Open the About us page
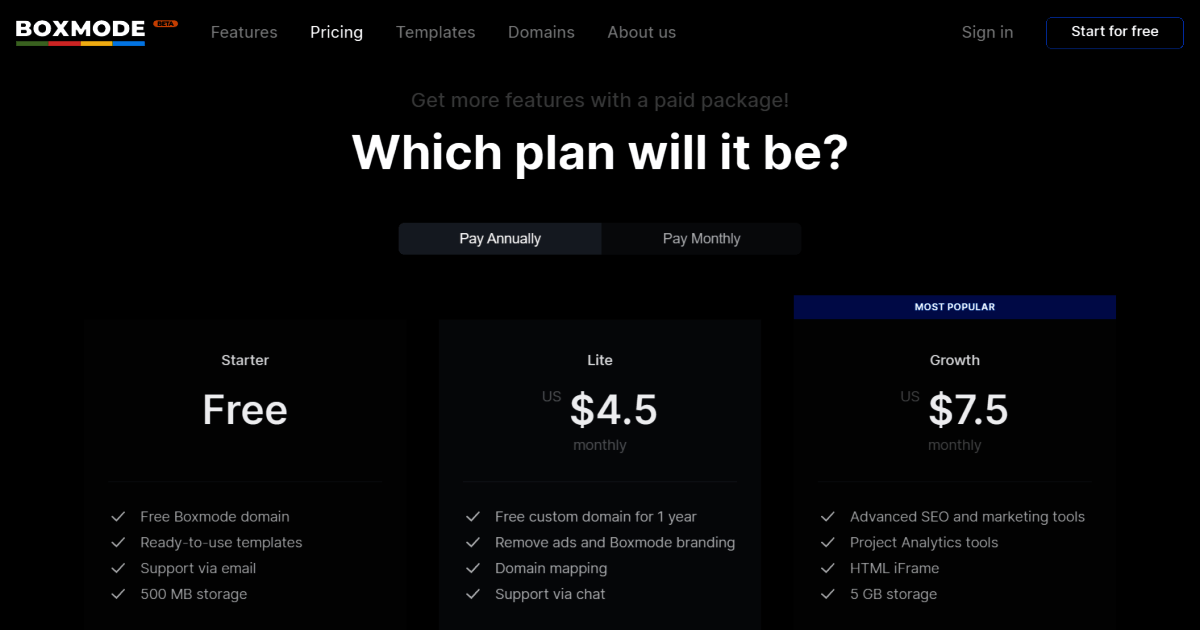Image resolution: width=1200 pixels, height=630 pixels. 641,32
